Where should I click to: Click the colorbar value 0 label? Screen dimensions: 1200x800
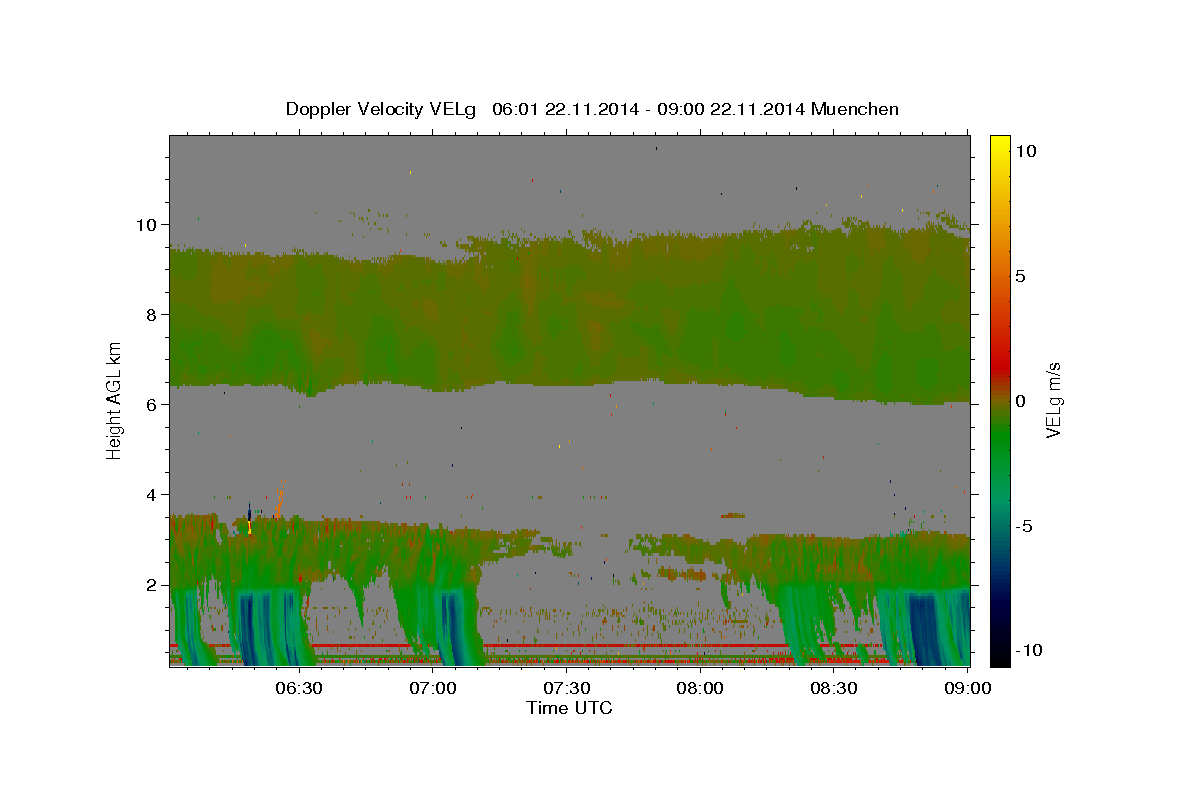point(1021,401)
